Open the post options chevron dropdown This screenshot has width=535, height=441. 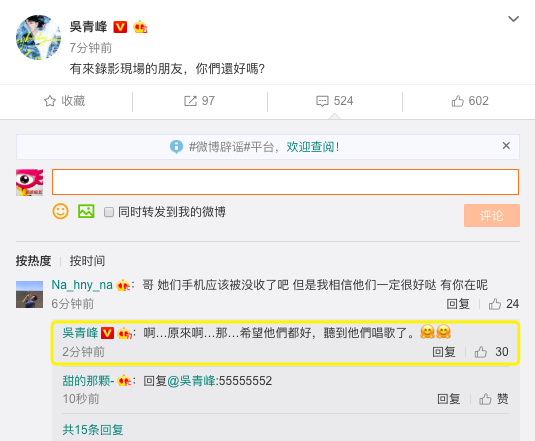point(514,19)
